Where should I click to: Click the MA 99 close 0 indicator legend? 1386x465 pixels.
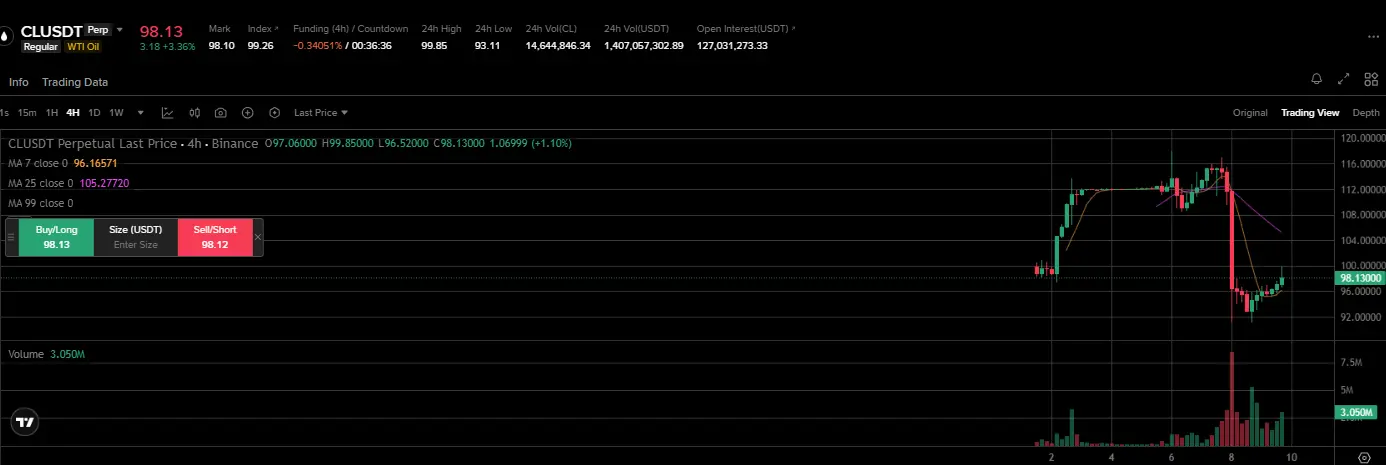(41, 203)
